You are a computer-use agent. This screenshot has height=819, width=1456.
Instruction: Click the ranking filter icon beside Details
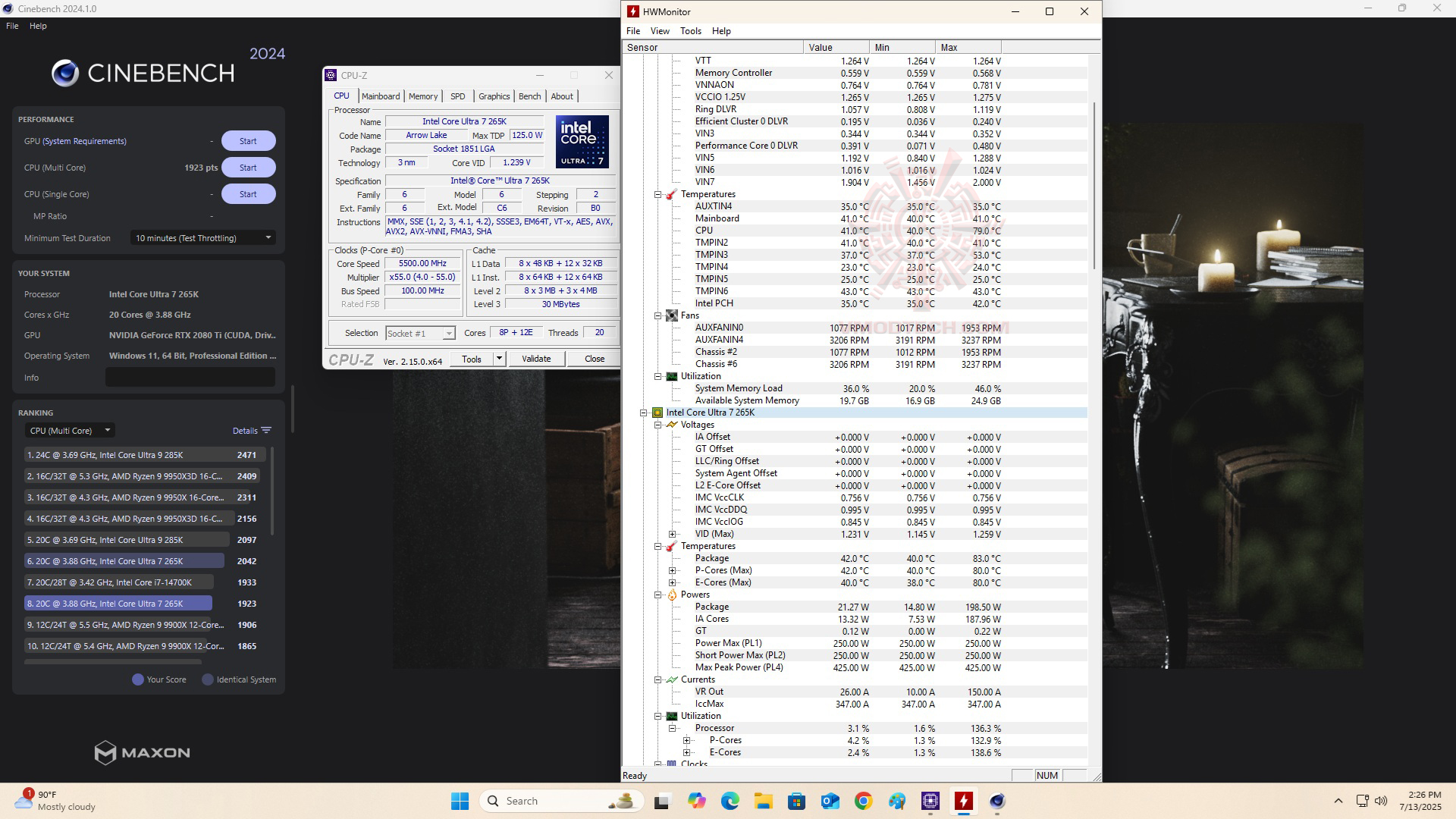266,431
